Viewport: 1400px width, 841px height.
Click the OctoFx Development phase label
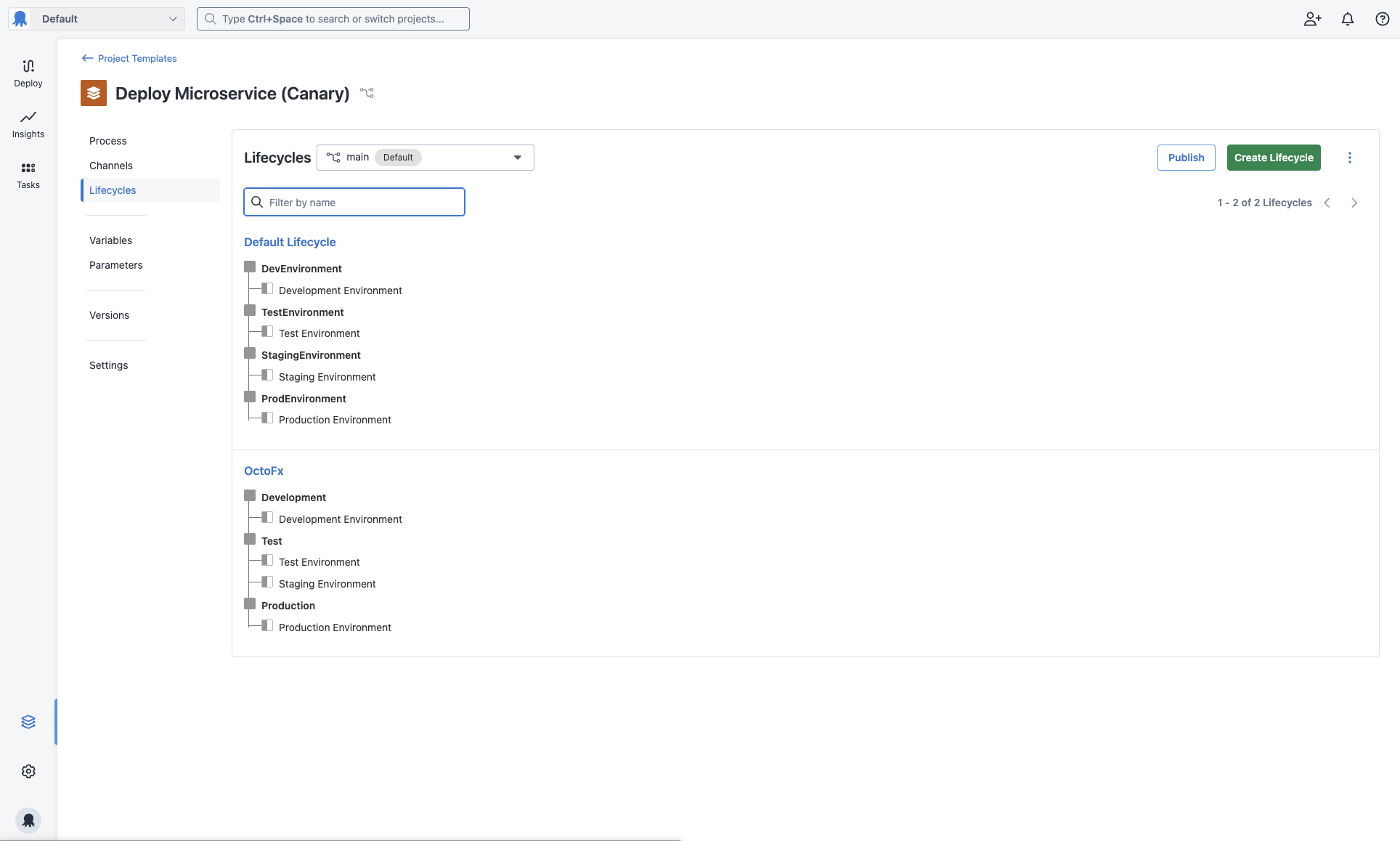[293, 497]
